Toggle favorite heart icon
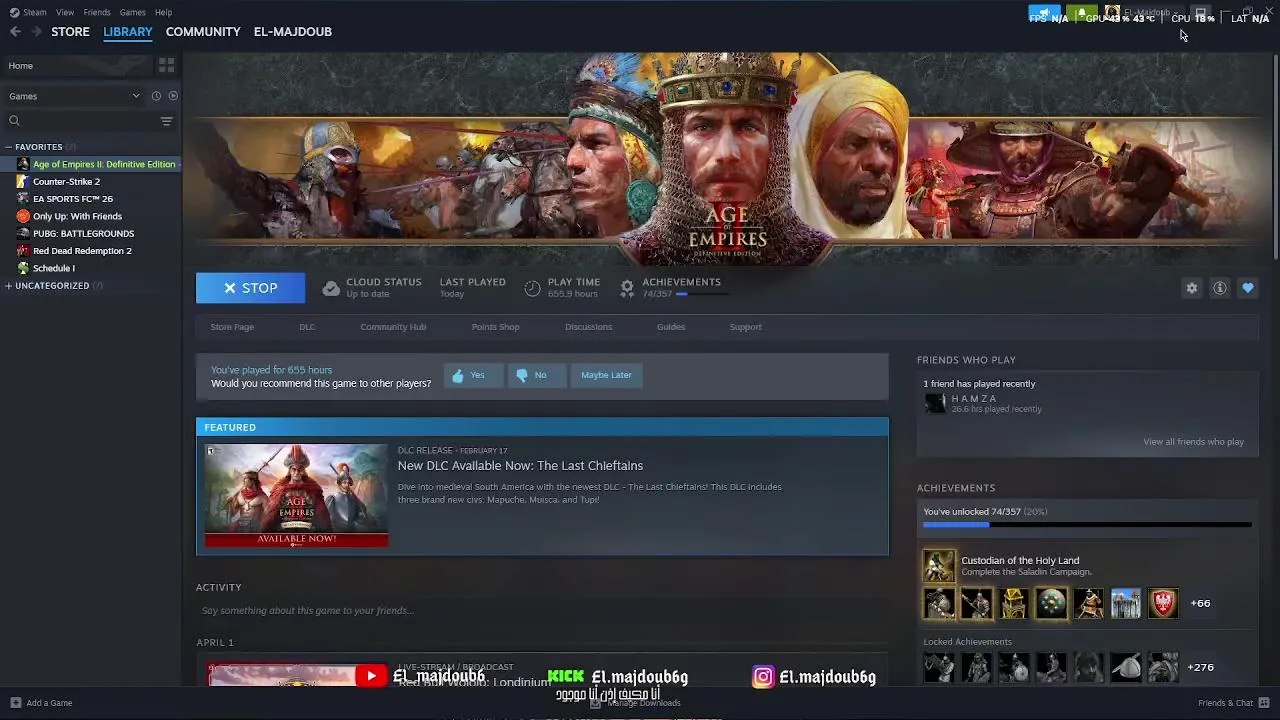 click(1248, 288)
